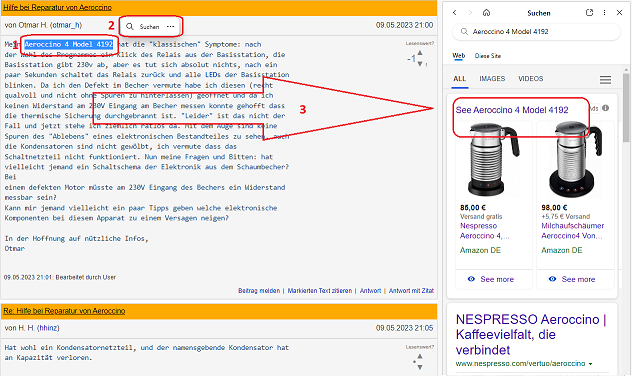The image size is (632, 376).
Task: Click the 09.05.2023 21:05 timestamp
Action: coord(404,328)
